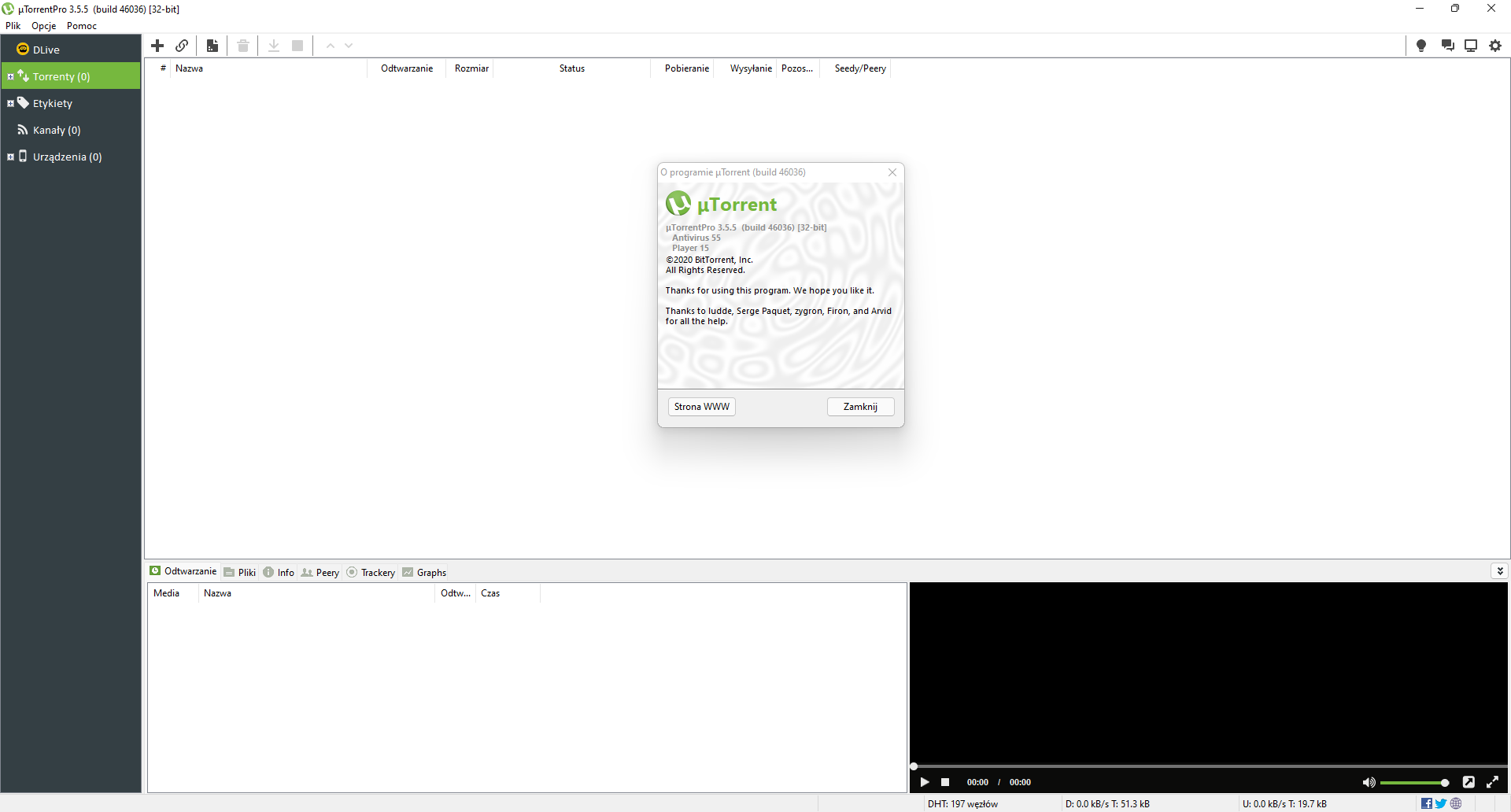The image size is (1511, 812).
Task: Mute the player volume speaker icon
Action: click(1369, 782)
